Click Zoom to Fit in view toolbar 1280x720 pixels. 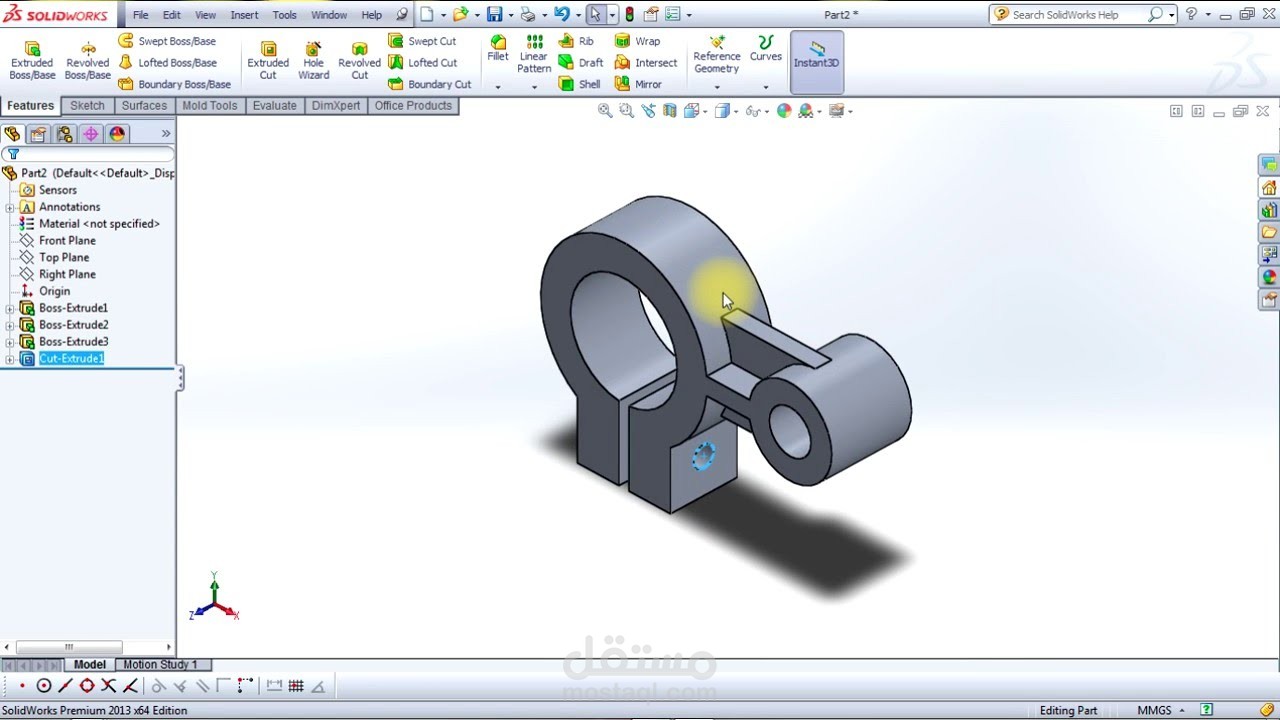(x=605, y=111)
